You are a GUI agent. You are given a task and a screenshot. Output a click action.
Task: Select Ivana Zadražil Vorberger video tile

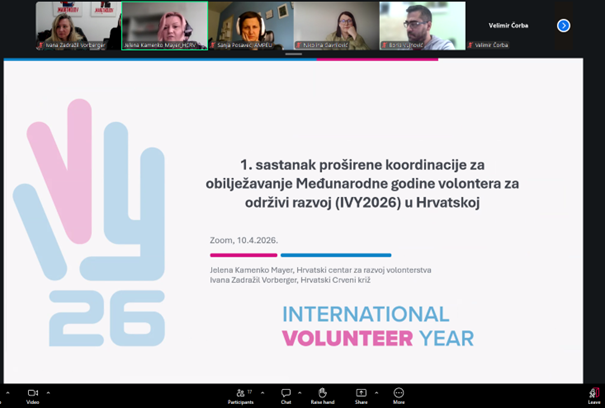click(79, 25)
